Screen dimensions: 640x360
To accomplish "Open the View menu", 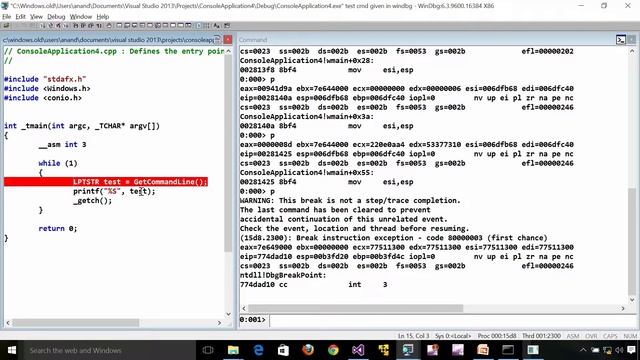I will 36,17.
